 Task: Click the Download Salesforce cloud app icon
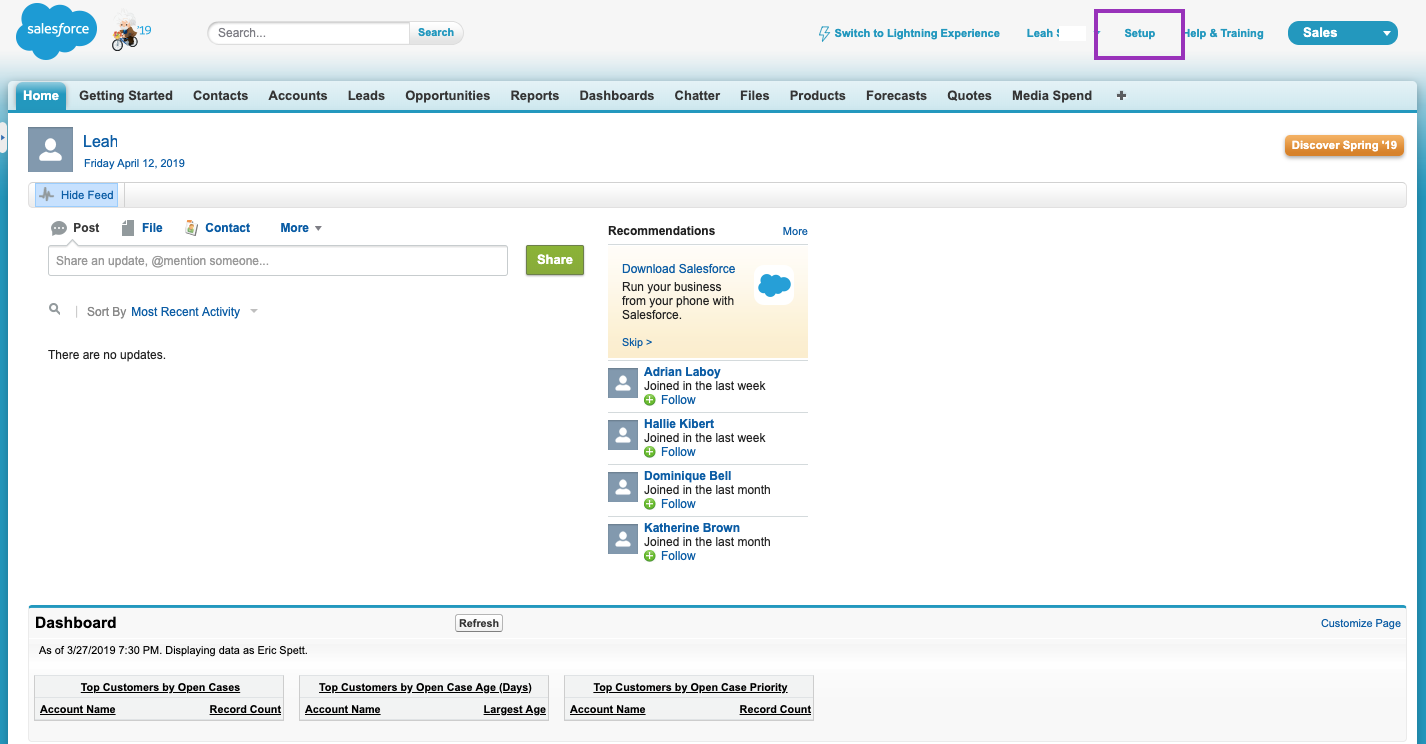pos(774,285)
